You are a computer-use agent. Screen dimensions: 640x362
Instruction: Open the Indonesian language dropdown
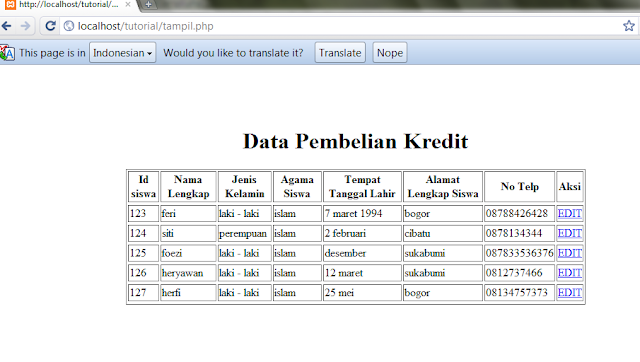[x=122, y=53]
